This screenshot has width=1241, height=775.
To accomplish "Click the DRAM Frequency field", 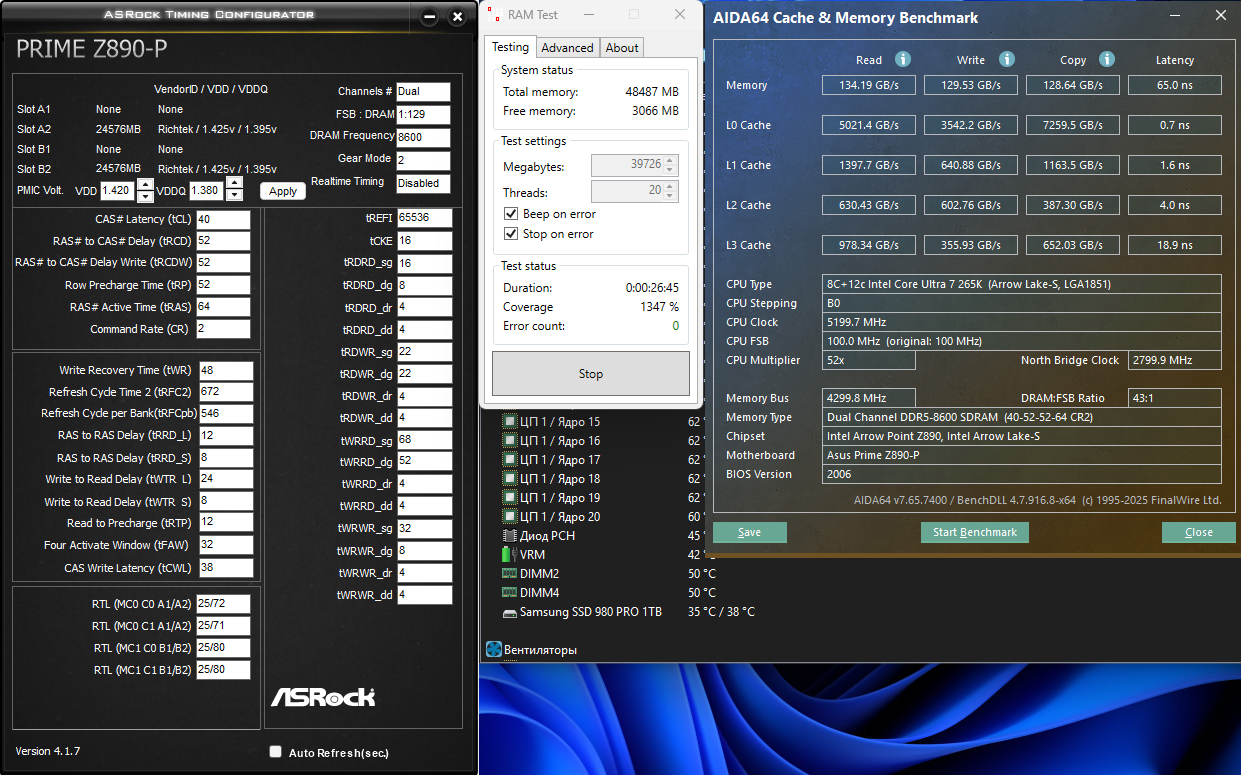I will pos(423,137).
